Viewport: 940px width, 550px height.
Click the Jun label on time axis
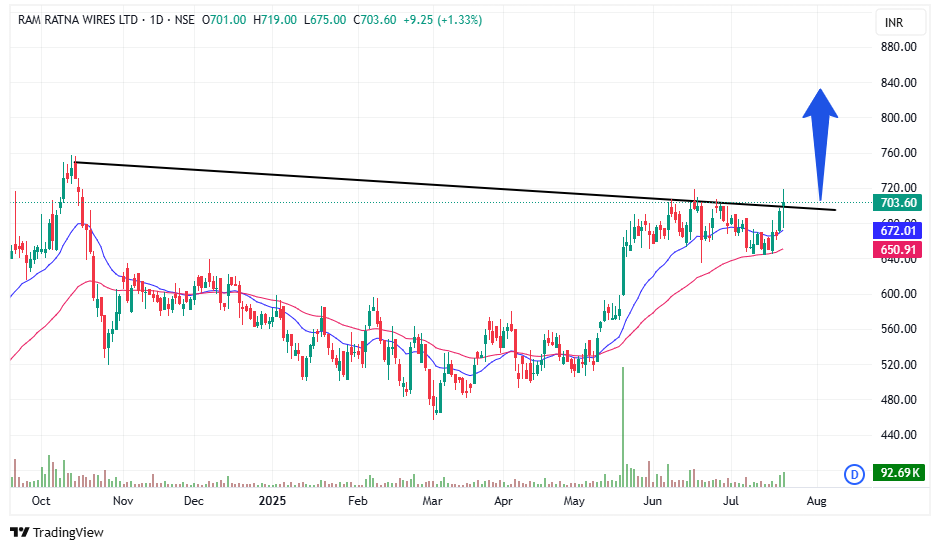[x=652, y=501]
